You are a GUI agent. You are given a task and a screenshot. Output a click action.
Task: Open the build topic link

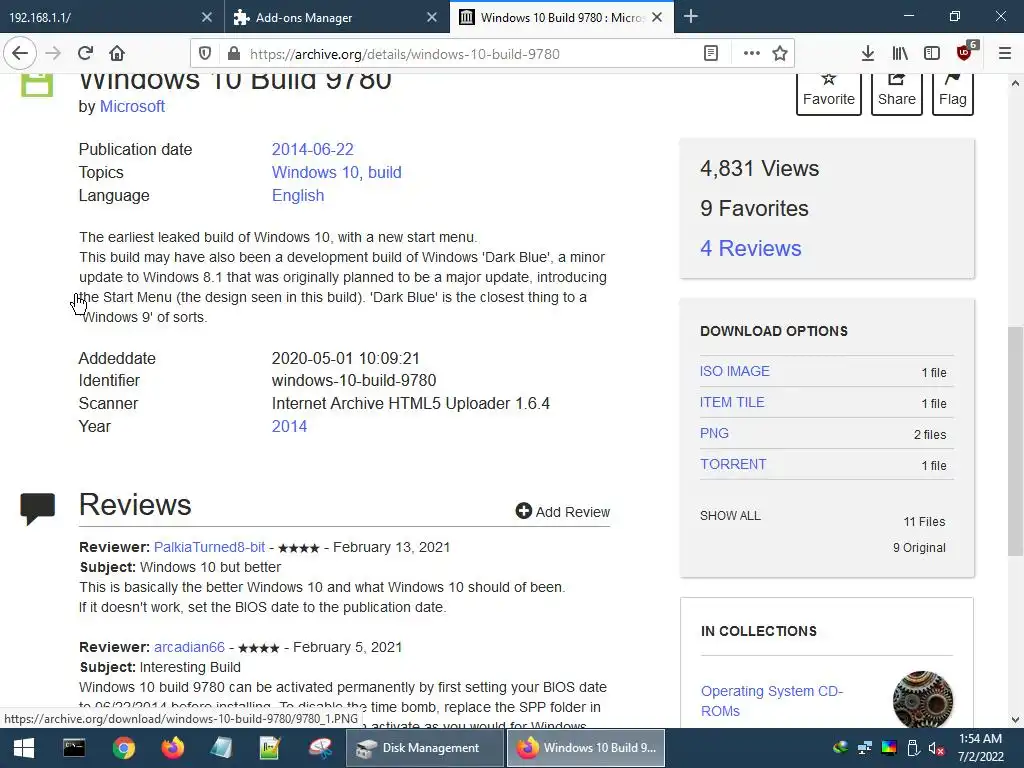385,172
